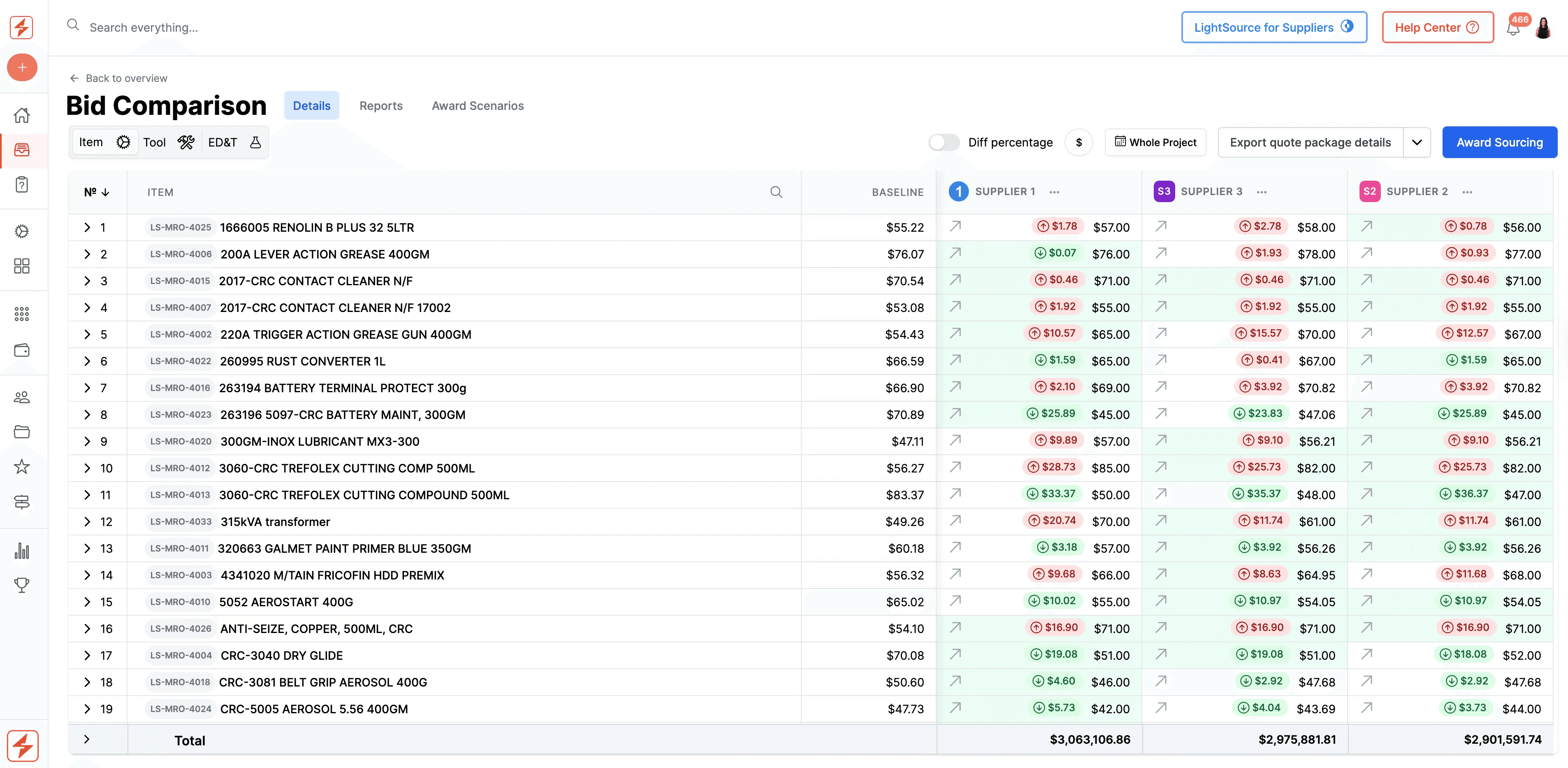This screenshot has width=1568, height=768.
Task: Click the star favorites sidebar icon
Action: [x=22, y=467]
